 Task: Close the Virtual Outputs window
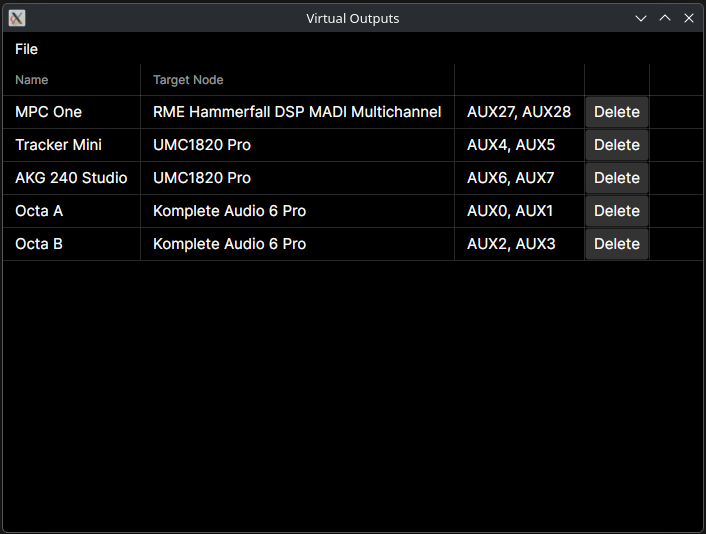point(689,18)
